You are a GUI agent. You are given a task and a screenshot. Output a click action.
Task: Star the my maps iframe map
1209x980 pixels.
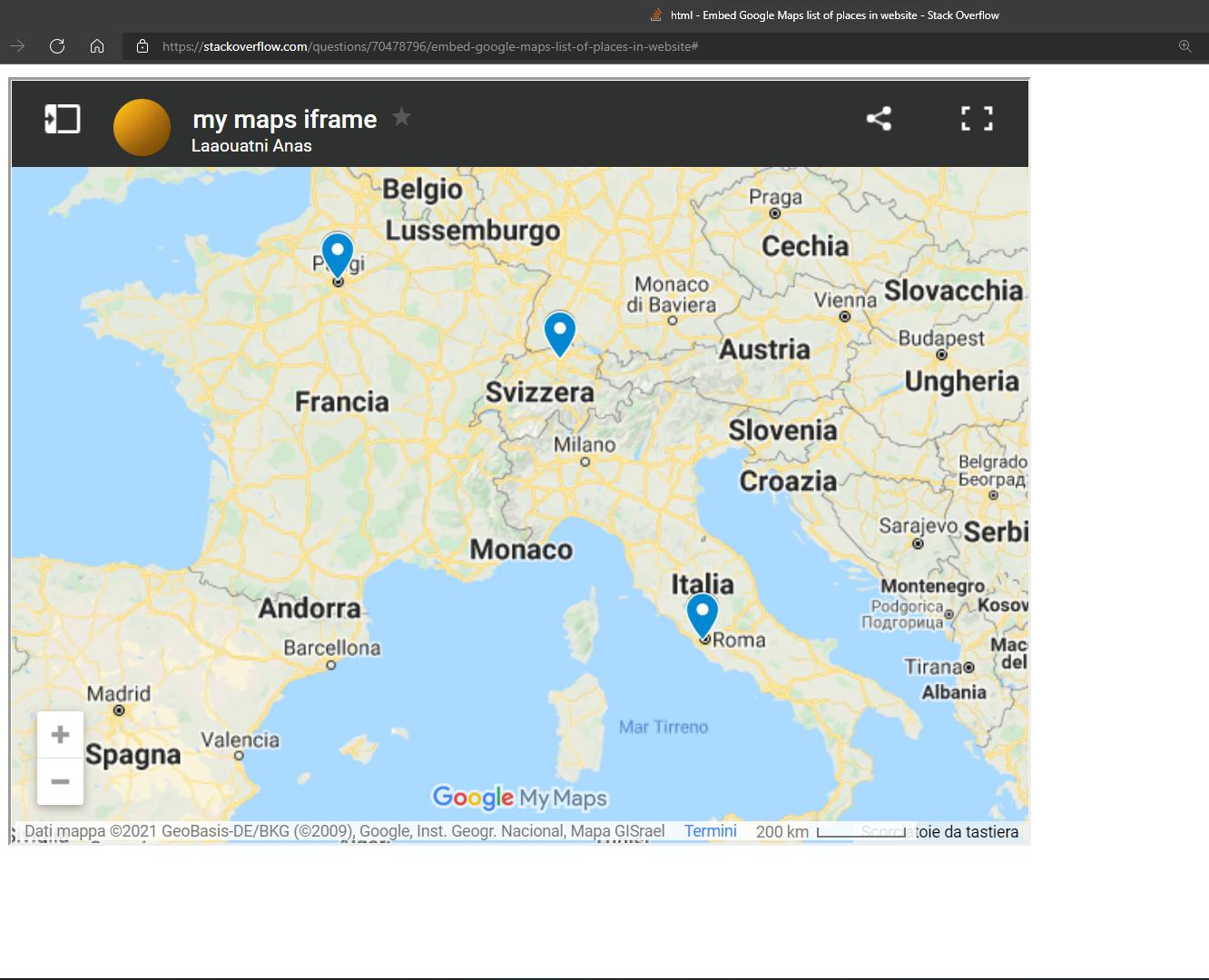401,117
